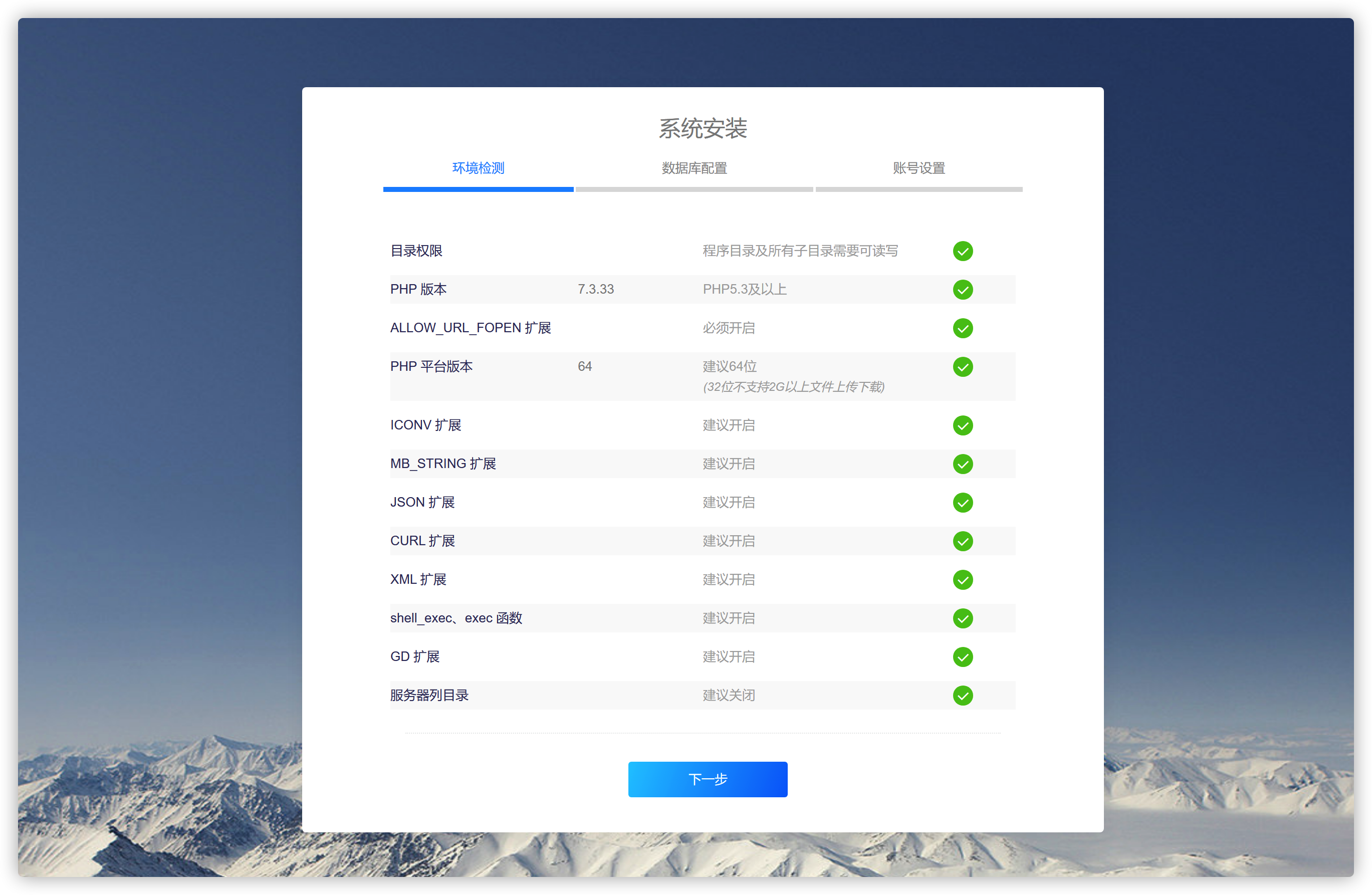Image resolution: width=1372 pixels, height=895 pixels.
Task: Click green check icon for PHP 版本
Action: coord(962,290)
